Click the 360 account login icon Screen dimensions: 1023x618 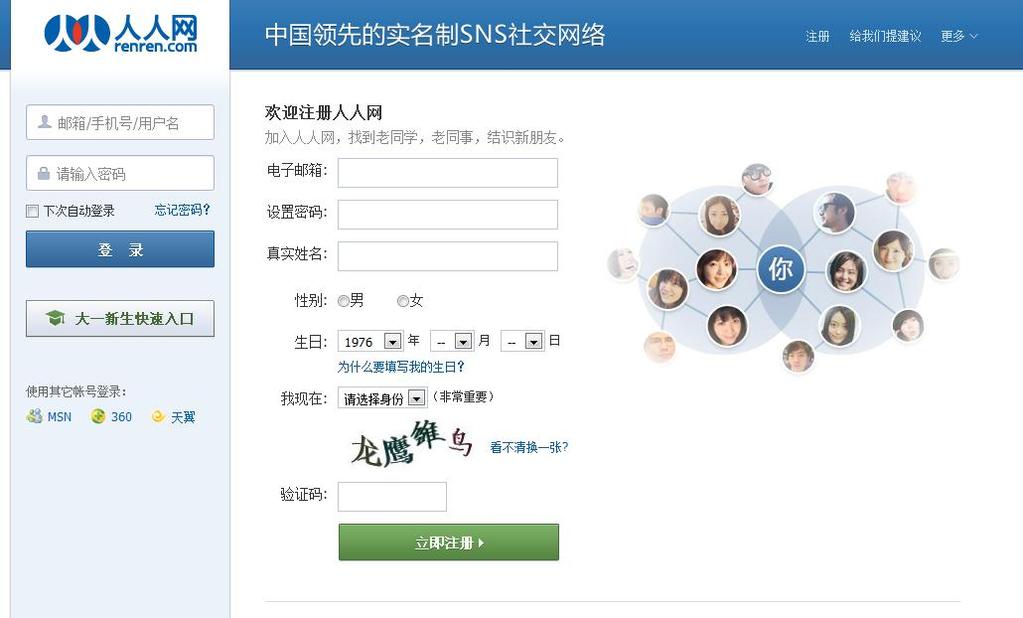coord(98,416)
